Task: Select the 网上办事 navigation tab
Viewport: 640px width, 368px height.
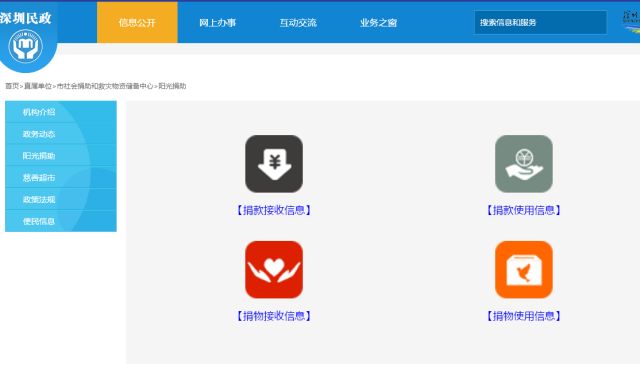Action: click(x=218, y=22)
